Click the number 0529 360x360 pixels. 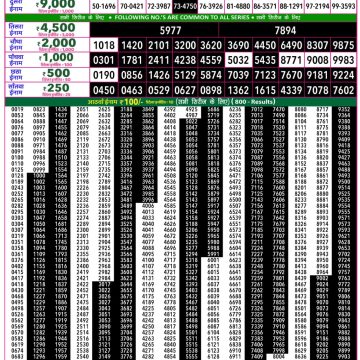tap(159, 90)
